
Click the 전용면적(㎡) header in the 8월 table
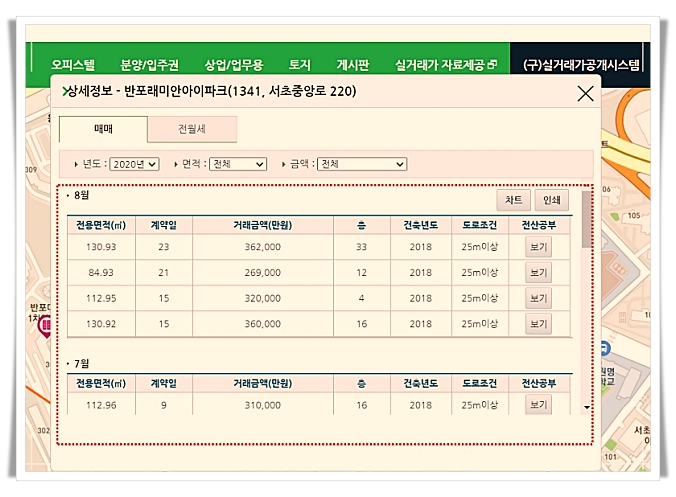tap(101, 225)
